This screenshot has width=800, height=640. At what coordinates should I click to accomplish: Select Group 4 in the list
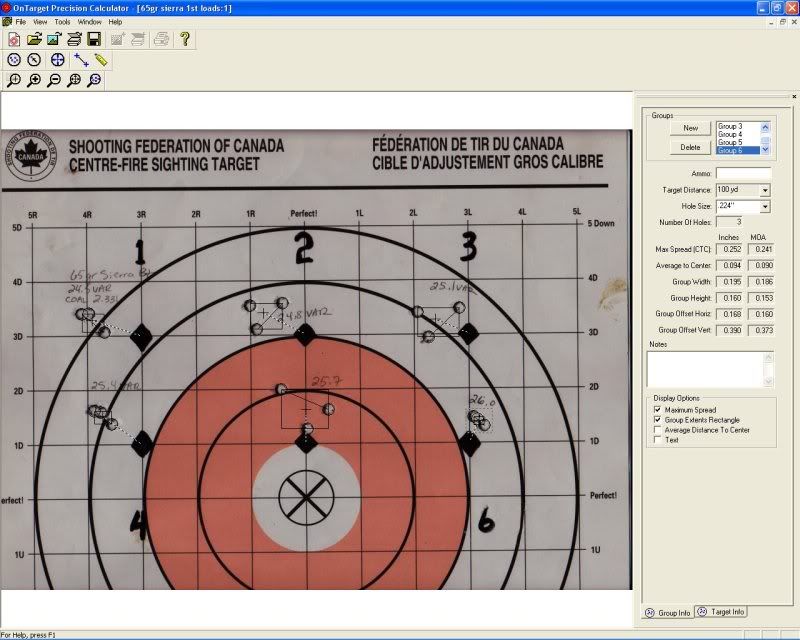point(738,134)
